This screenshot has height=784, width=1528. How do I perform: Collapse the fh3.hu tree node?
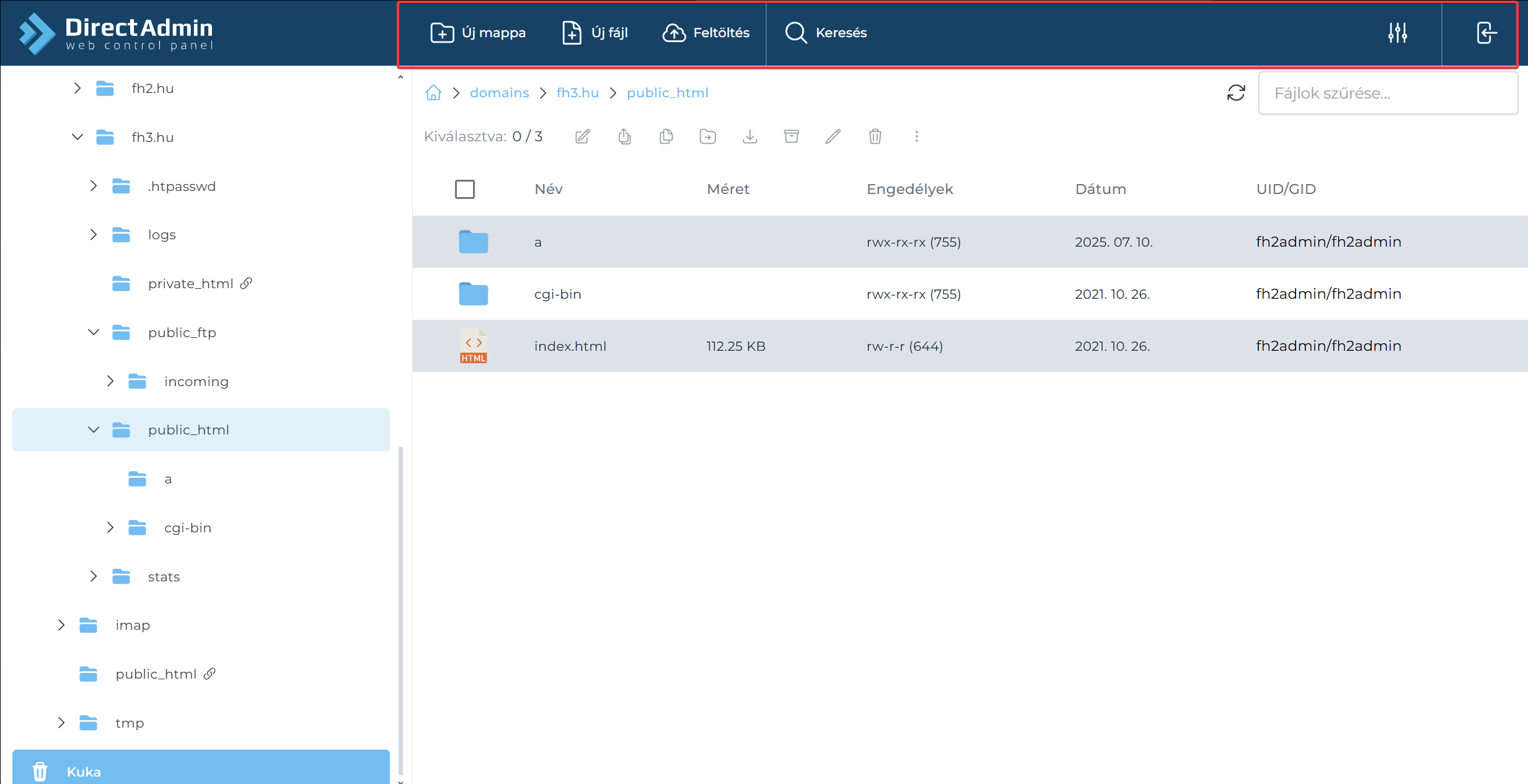click(77, 137)
